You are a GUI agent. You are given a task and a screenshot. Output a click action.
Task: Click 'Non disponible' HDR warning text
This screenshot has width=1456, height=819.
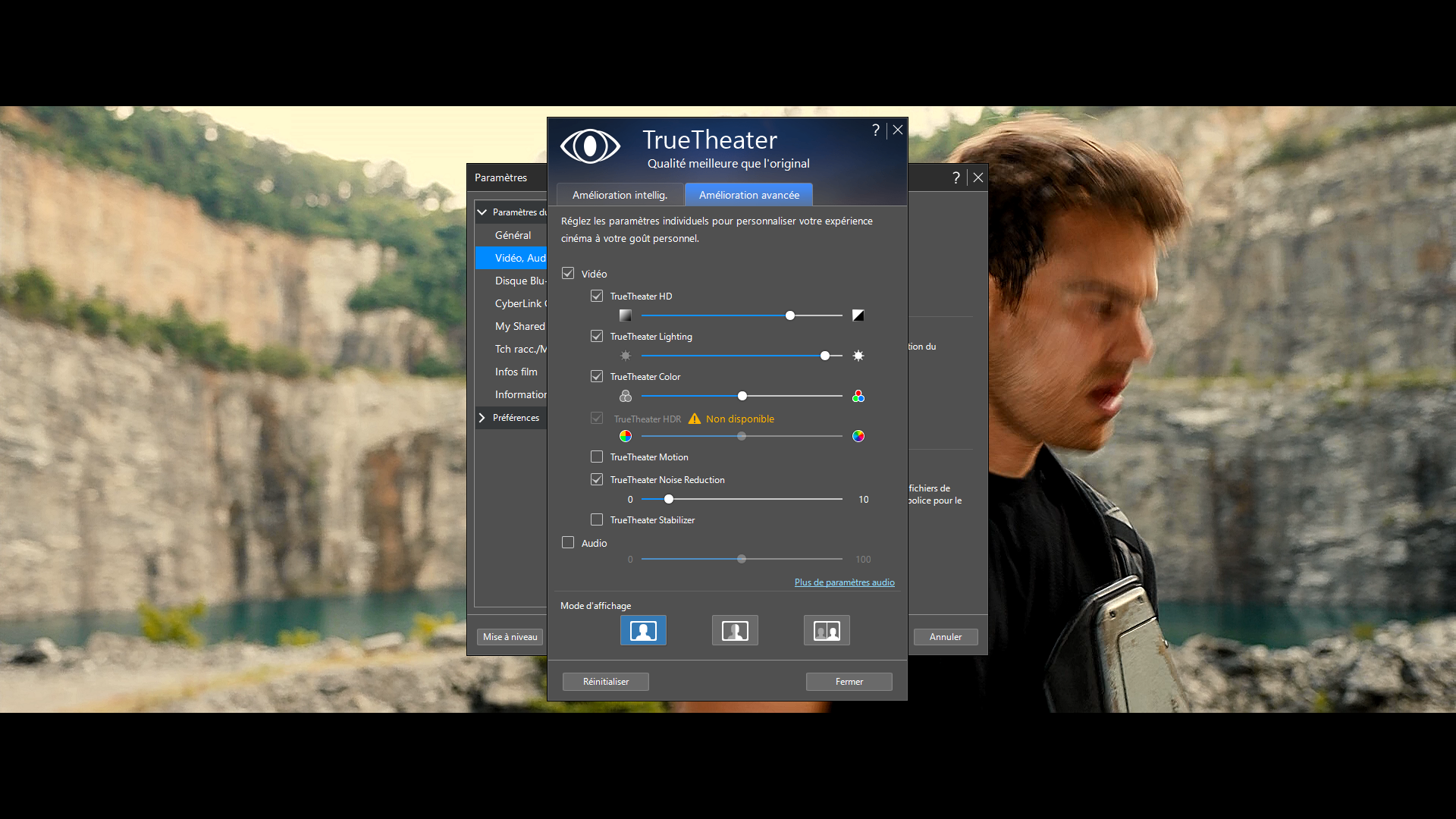[740, 419]
